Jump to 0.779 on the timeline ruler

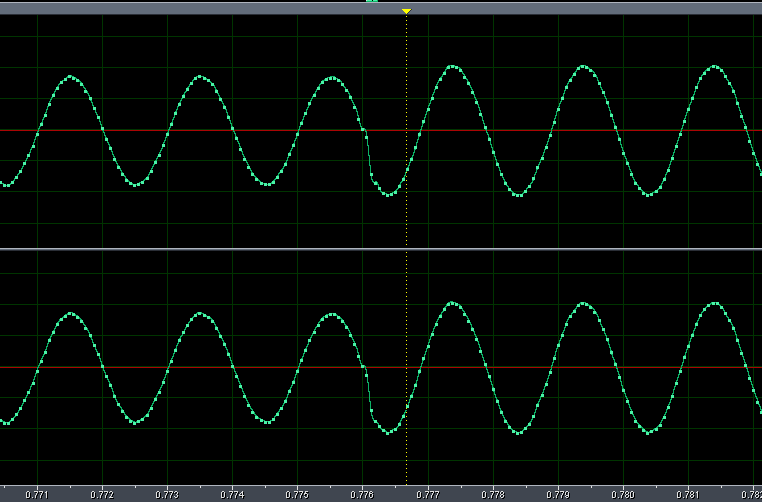[557, 494]
